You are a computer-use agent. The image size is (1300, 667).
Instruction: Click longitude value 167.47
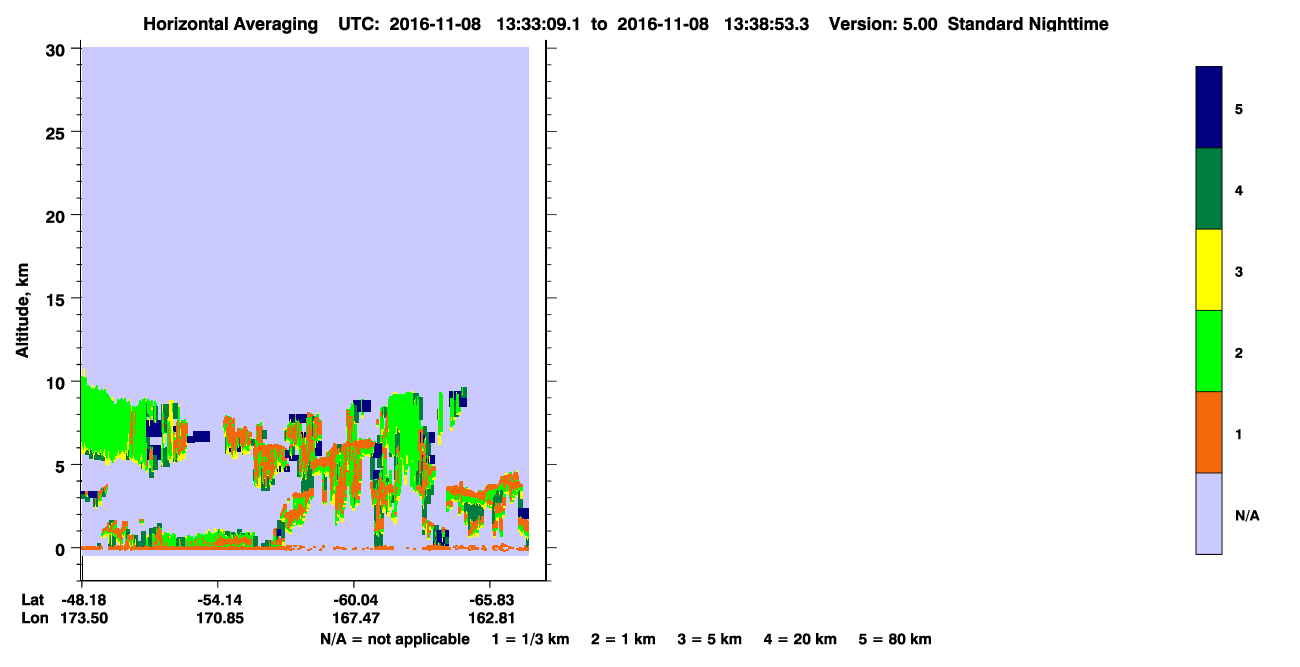pyautogui.click(x=354, y=619)
